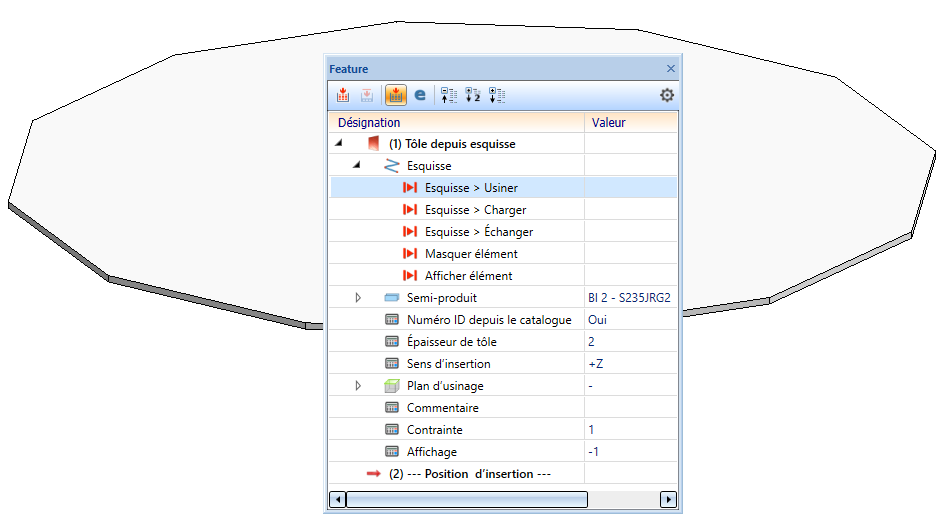The width and height of the screenshot is (942, 515).
Task: Collapse the Esquisse tree node
Action: point(357,166)
